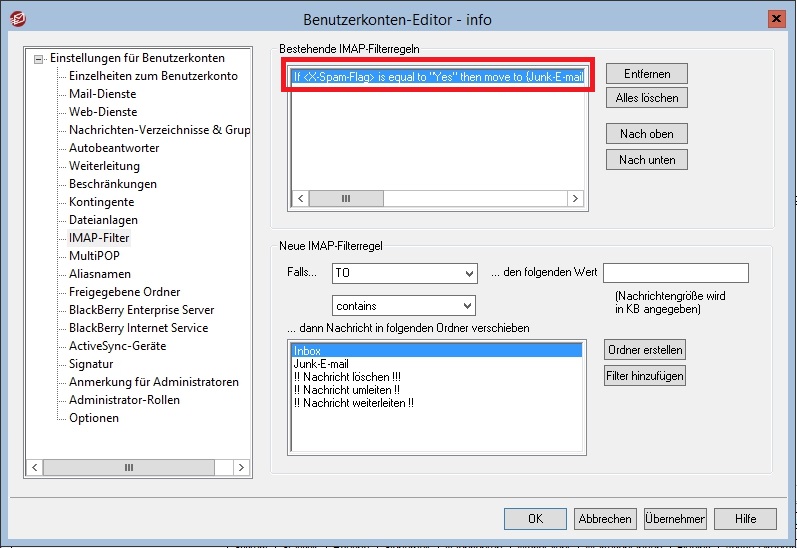This screenshot has height=548, width=797.
Task: Click the Entfernen button
Action: pyautogui.click(x=646, y=74)
